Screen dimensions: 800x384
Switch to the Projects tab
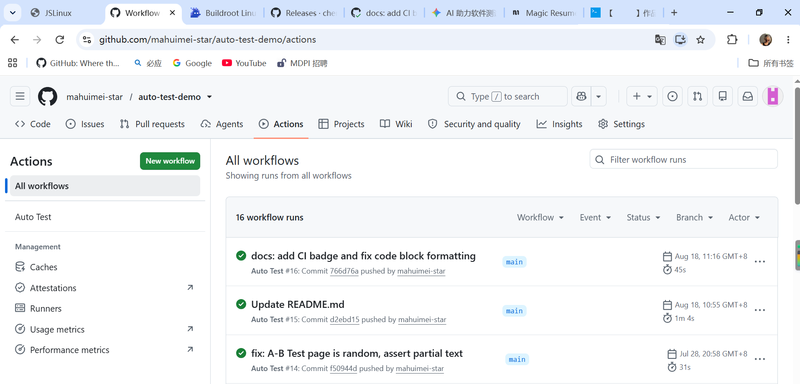(341, 124)
